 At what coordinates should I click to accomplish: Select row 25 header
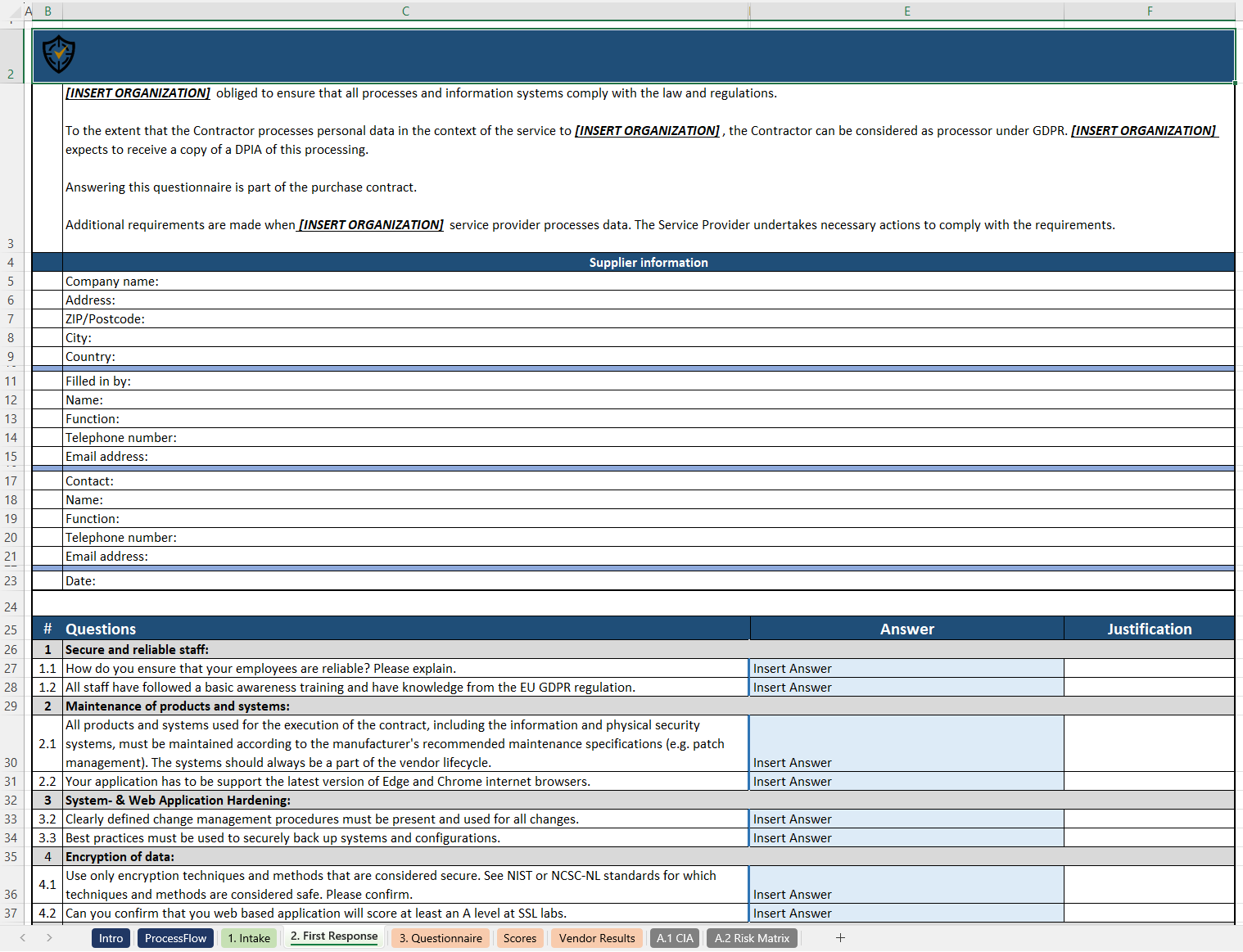click(x=11, y=629)
